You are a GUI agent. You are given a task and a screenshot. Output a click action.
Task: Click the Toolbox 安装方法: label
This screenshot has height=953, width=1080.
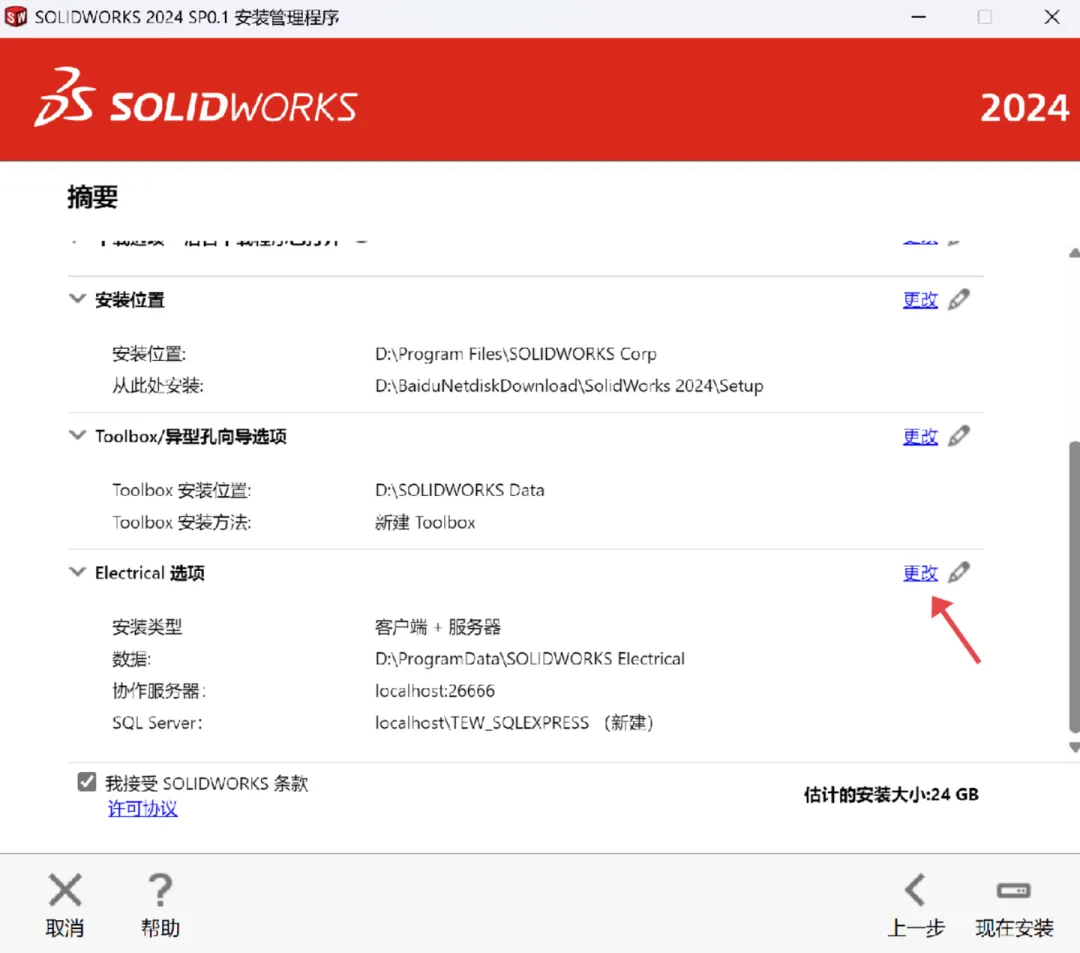point(182,523)
